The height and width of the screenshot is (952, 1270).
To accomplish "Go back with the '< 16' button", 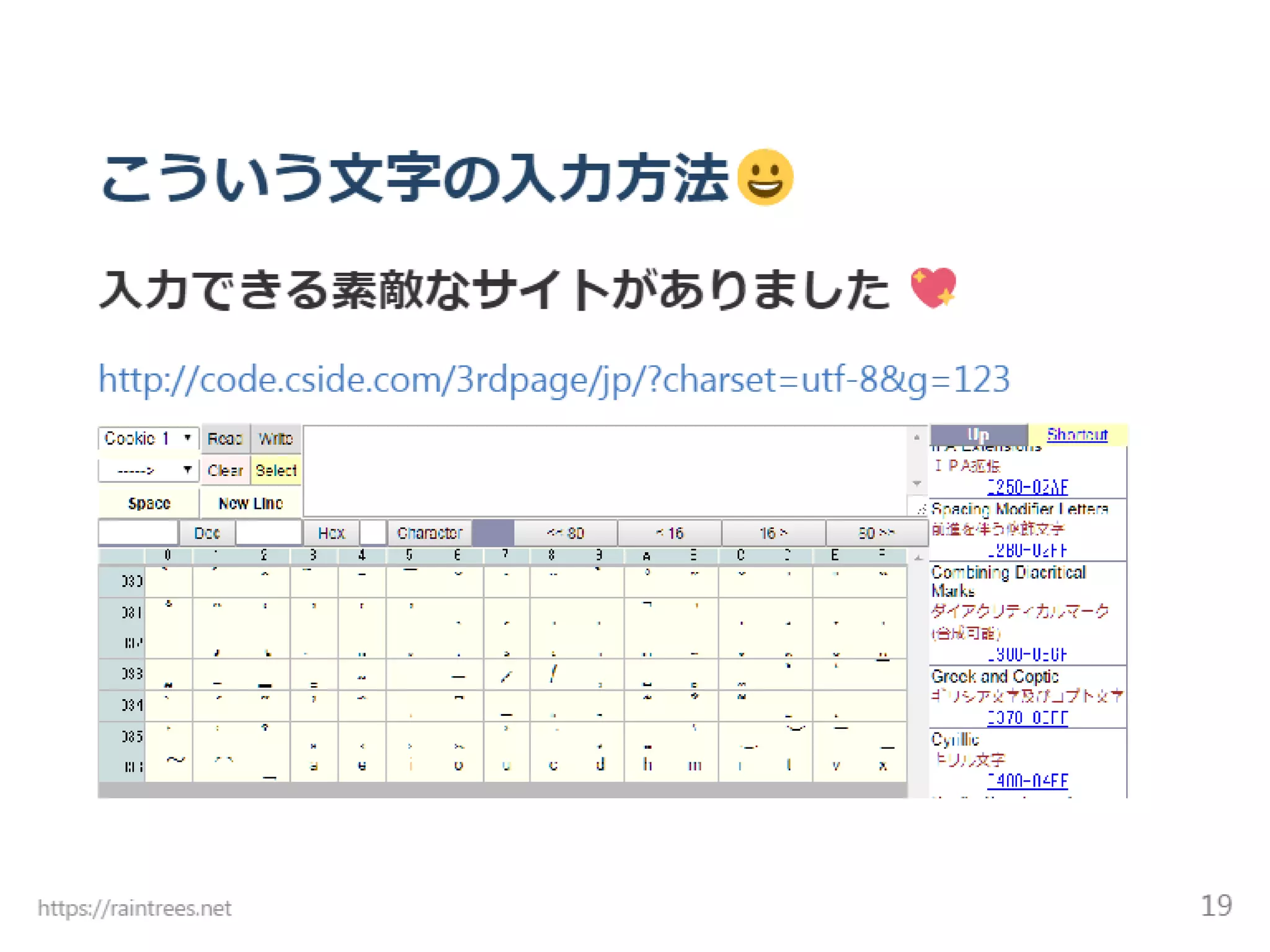I will [670, 533].
